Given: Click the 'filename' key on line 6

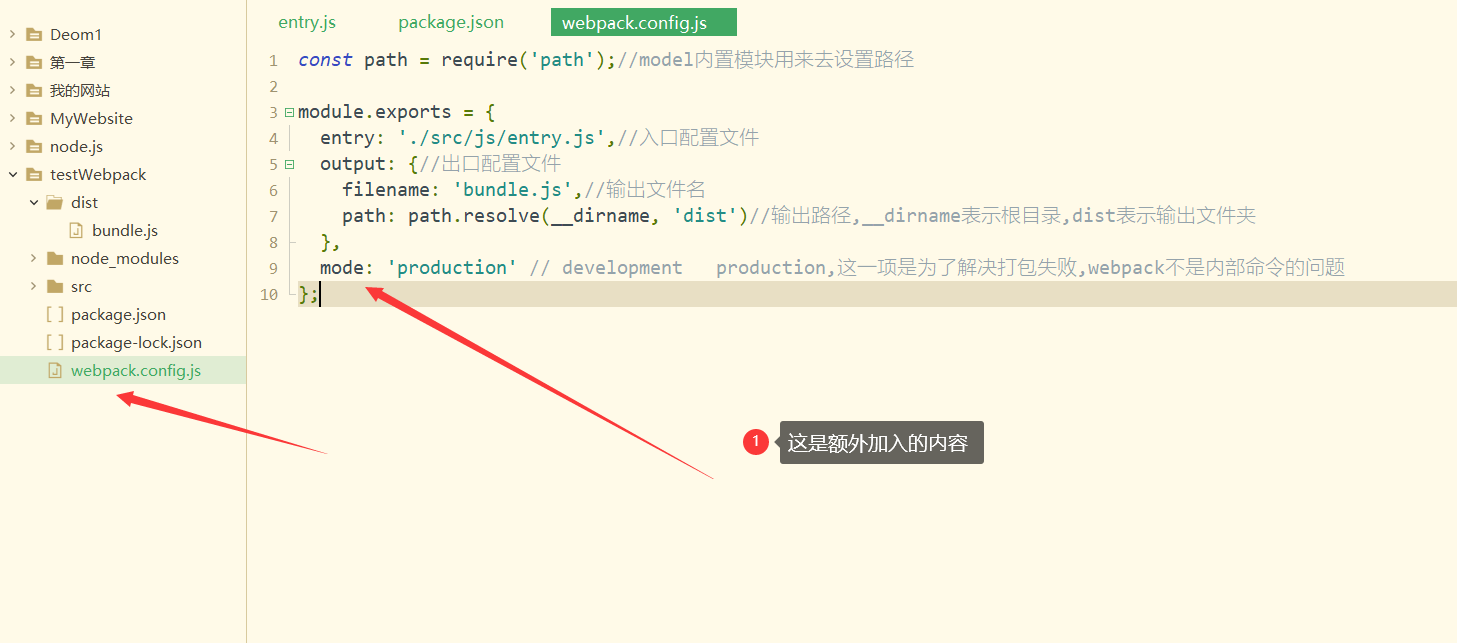Looking at the screenshot, I should coord(386,189).
